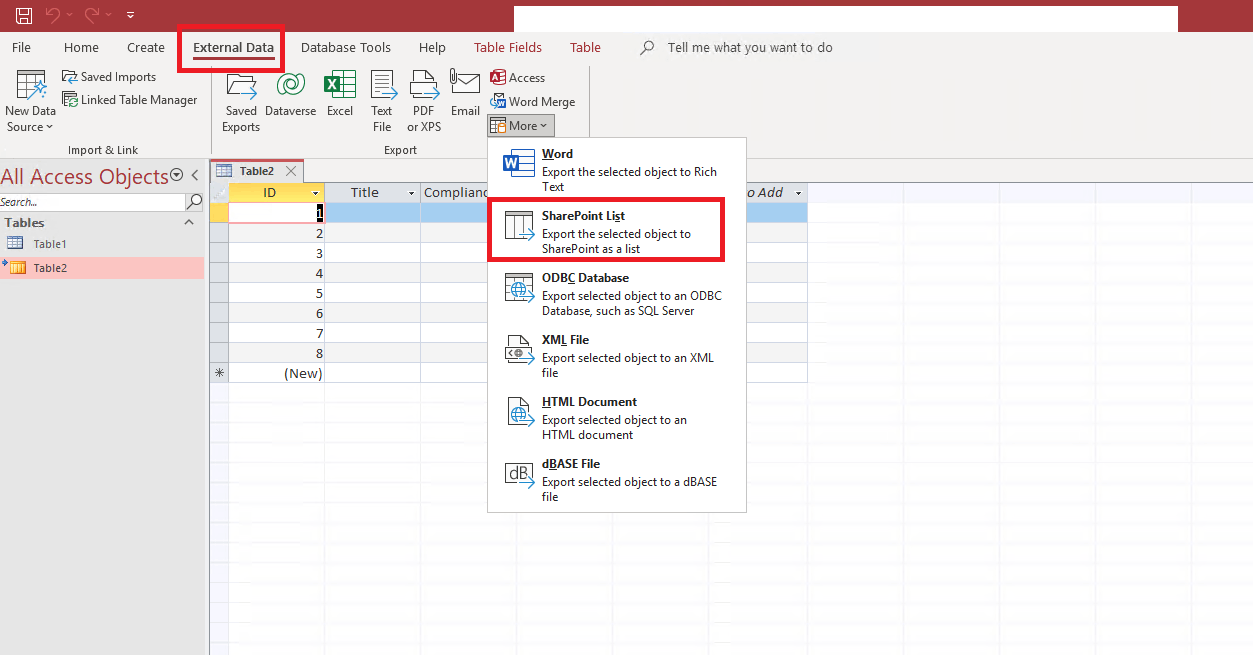Viewport: 1253px width, 655px height.
Task: Select Table2 in navigation pane
Action: (x=102, y=267)
